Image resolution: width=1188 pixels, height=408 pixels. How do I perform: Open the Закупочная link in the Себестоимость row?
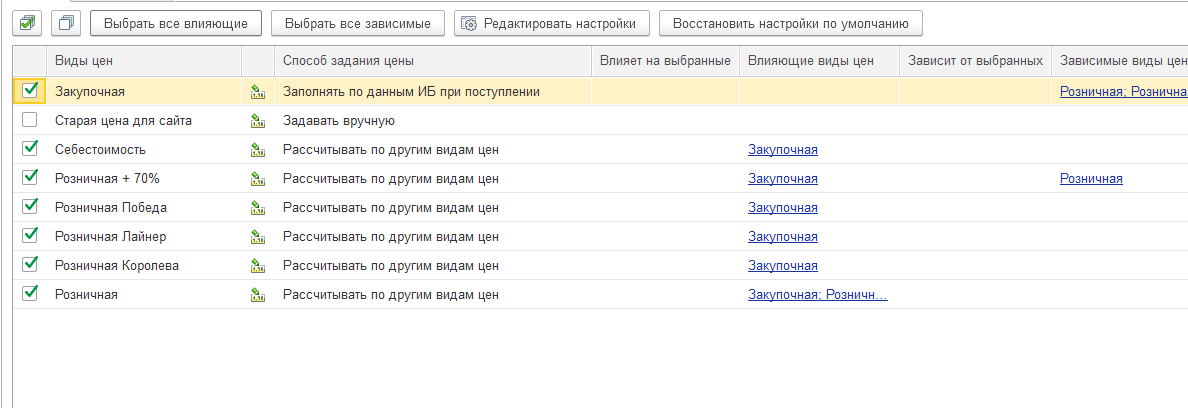click(x=782, y=150)
